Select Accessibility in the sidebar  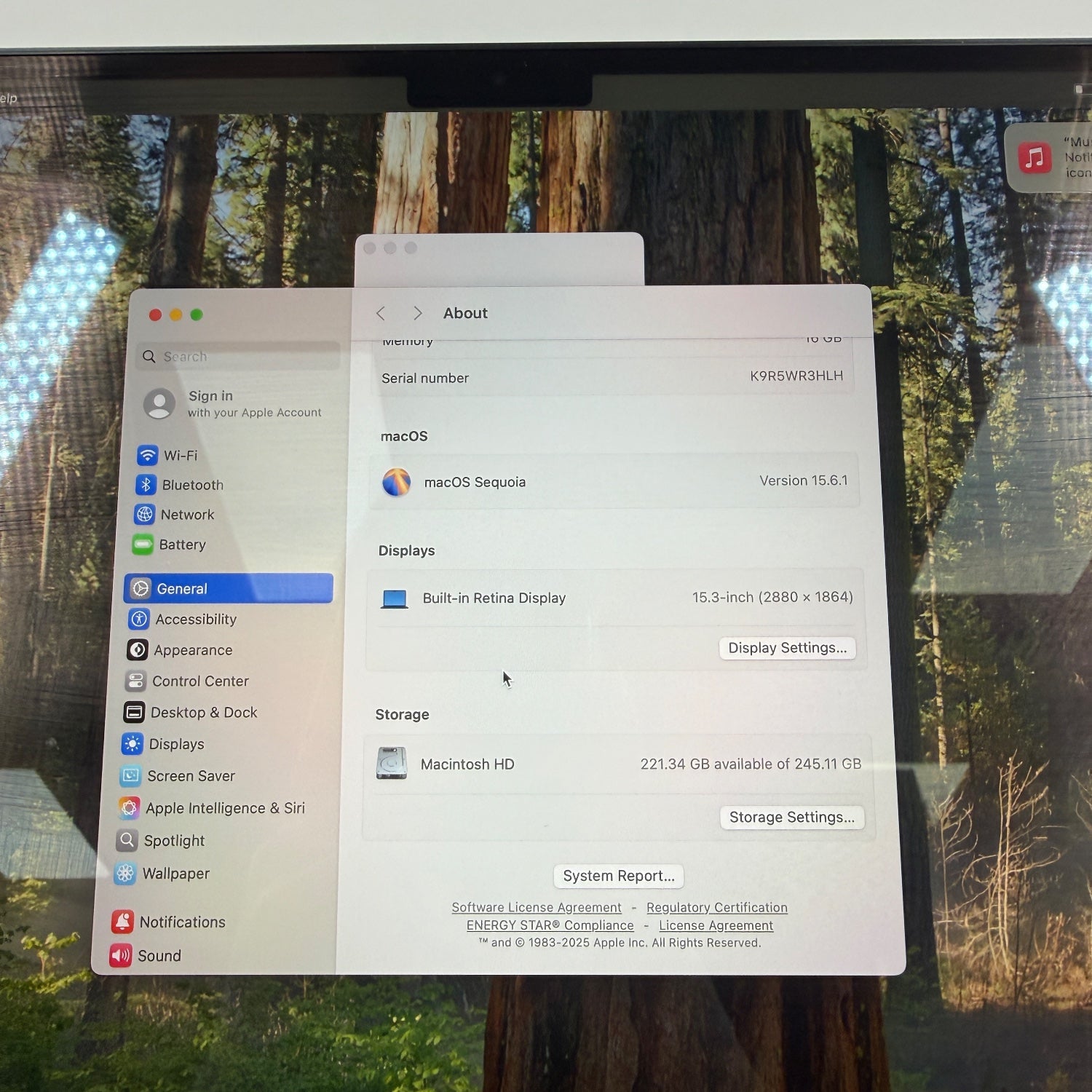coord(195,620)
